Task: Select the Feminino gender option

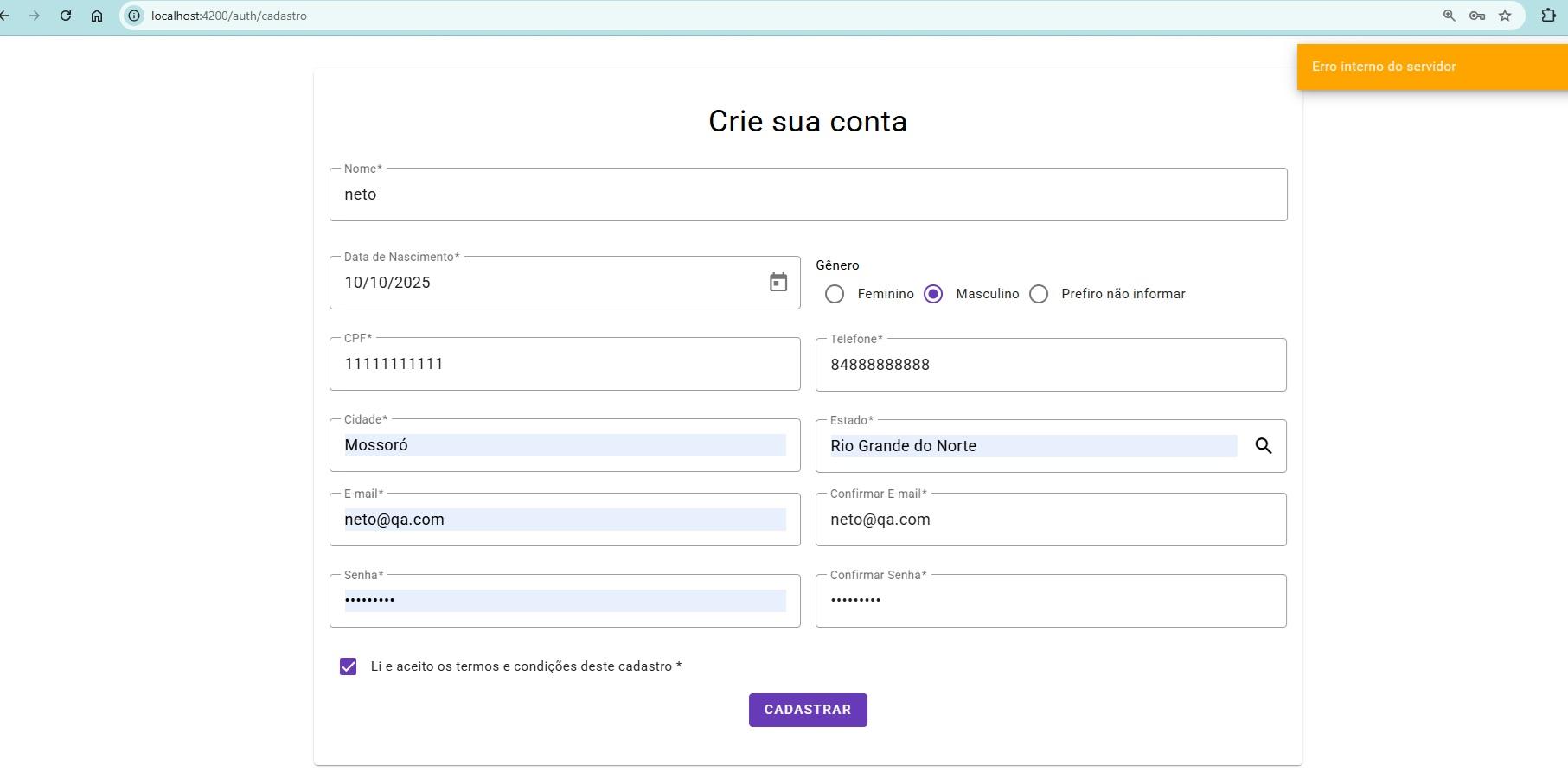Action: (x=835, y=294)
